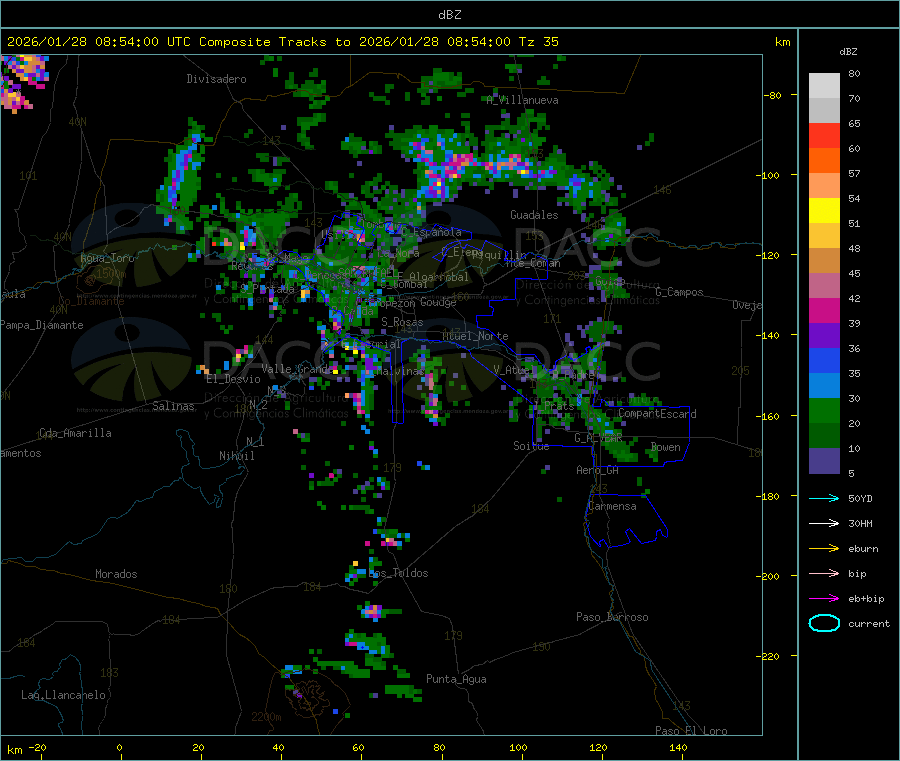Click the white 30HM track arrow
This screenshot has height=761, width=900.
click(x=824, y=523)
